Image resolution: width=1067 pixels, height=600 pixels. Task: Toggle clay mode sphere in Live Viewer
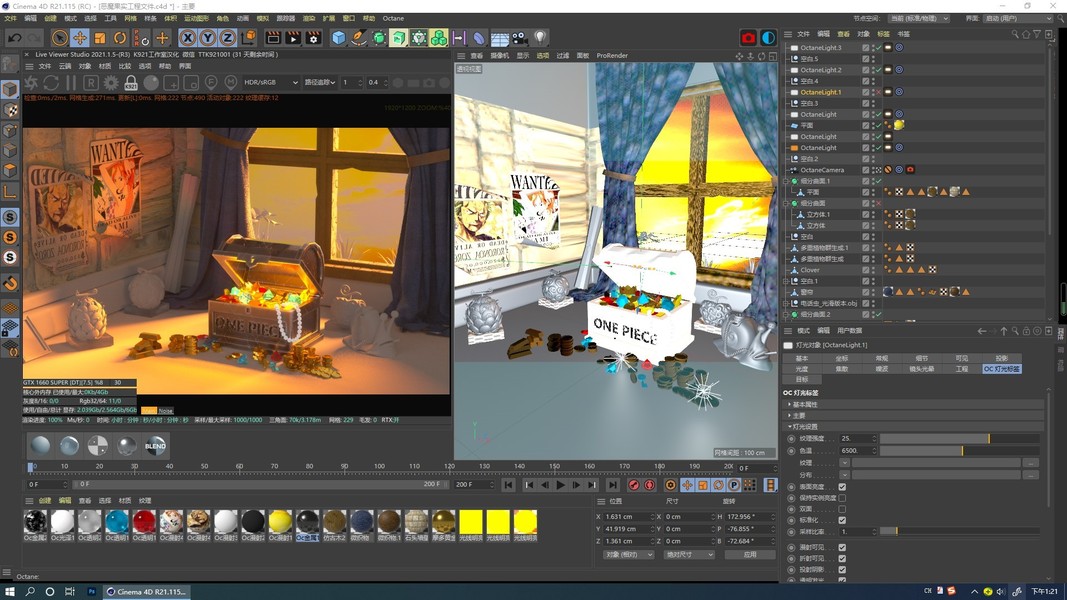tap(151, 82)
